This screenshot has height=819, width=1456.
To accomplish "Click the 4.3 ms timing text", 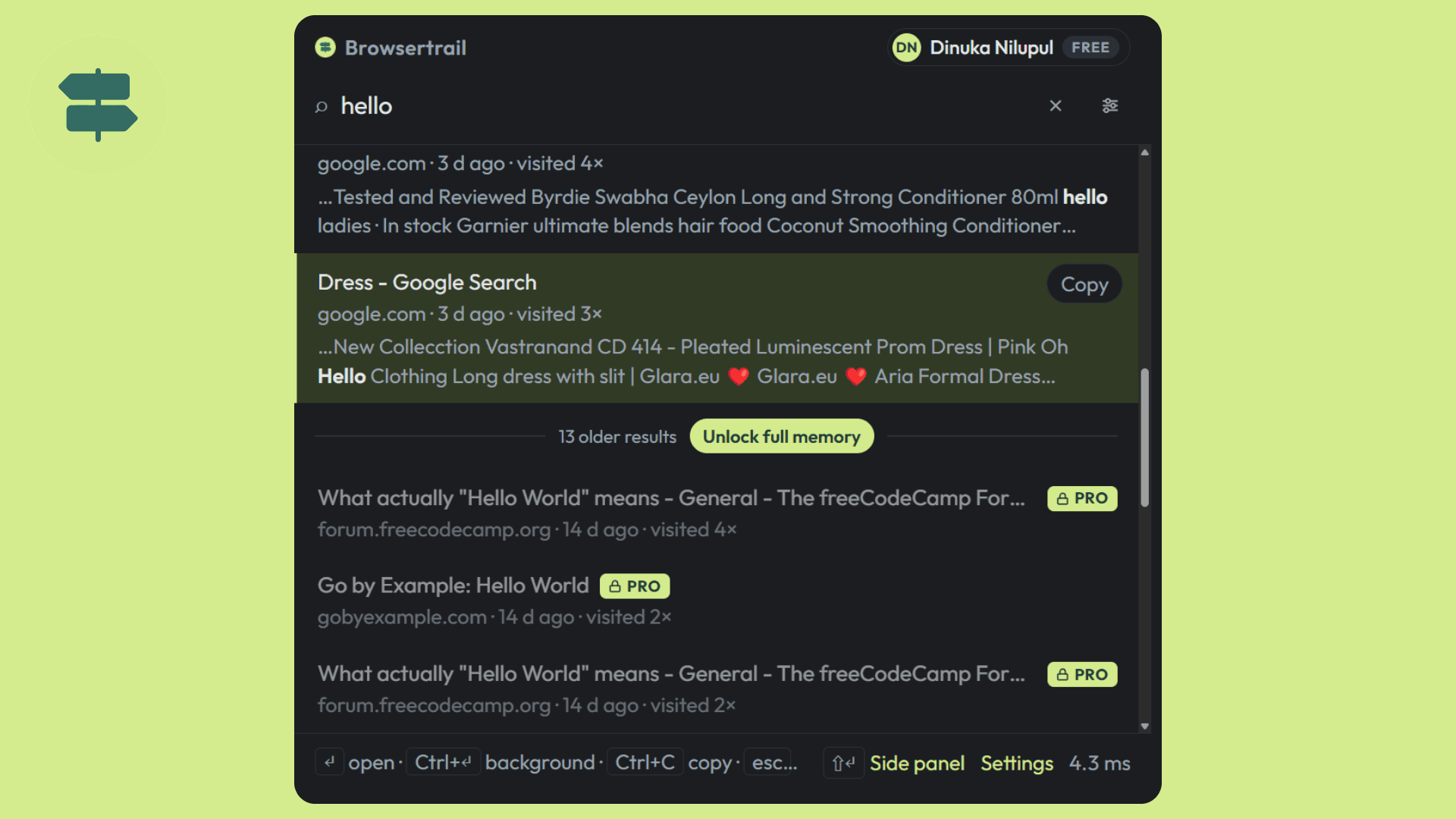I will (1100, 763).
